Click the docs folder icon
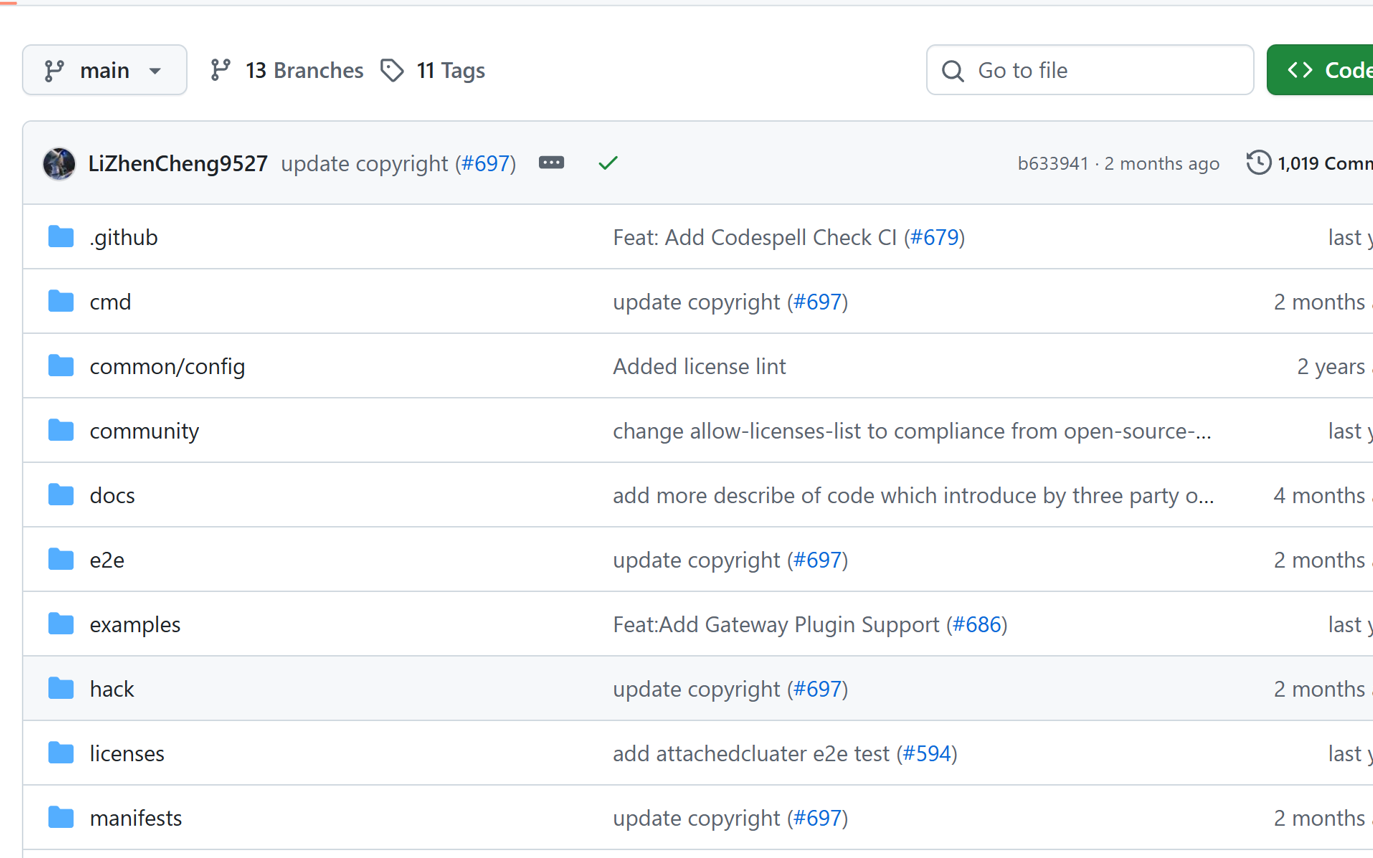Image resolution: width=1373 pixels, height=858 pixels. click(x=61, y=495)
